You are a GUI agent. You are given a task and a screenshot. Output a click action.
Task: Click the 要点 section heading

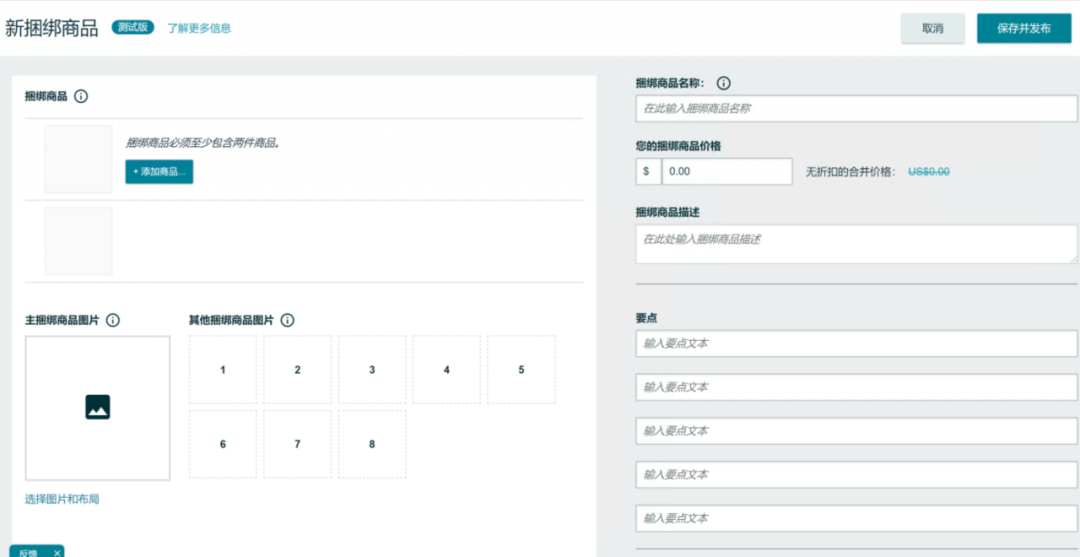pos(645,319)
